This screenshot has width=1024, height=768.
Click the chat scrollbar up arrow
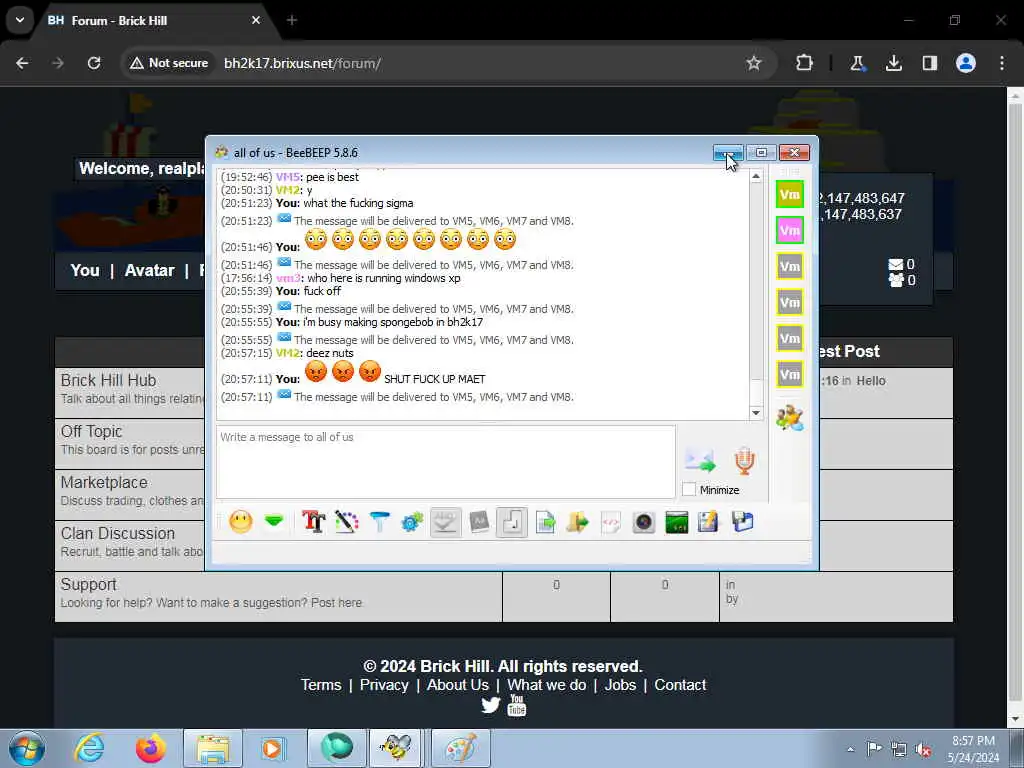[x=756, y=176]
